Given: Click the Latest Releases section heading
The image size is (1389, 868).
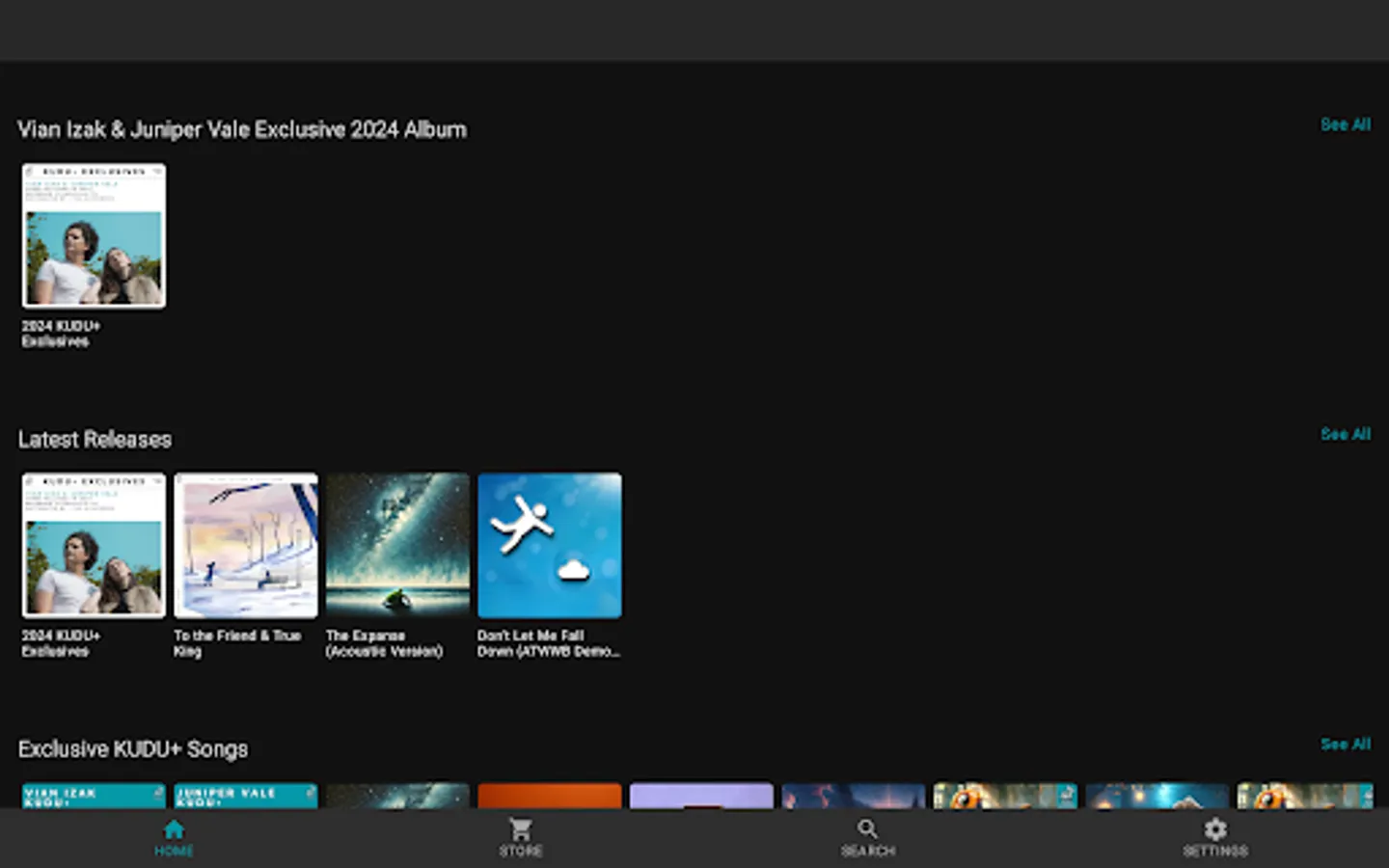Looking at the screenshot, I should pos(94,439).
